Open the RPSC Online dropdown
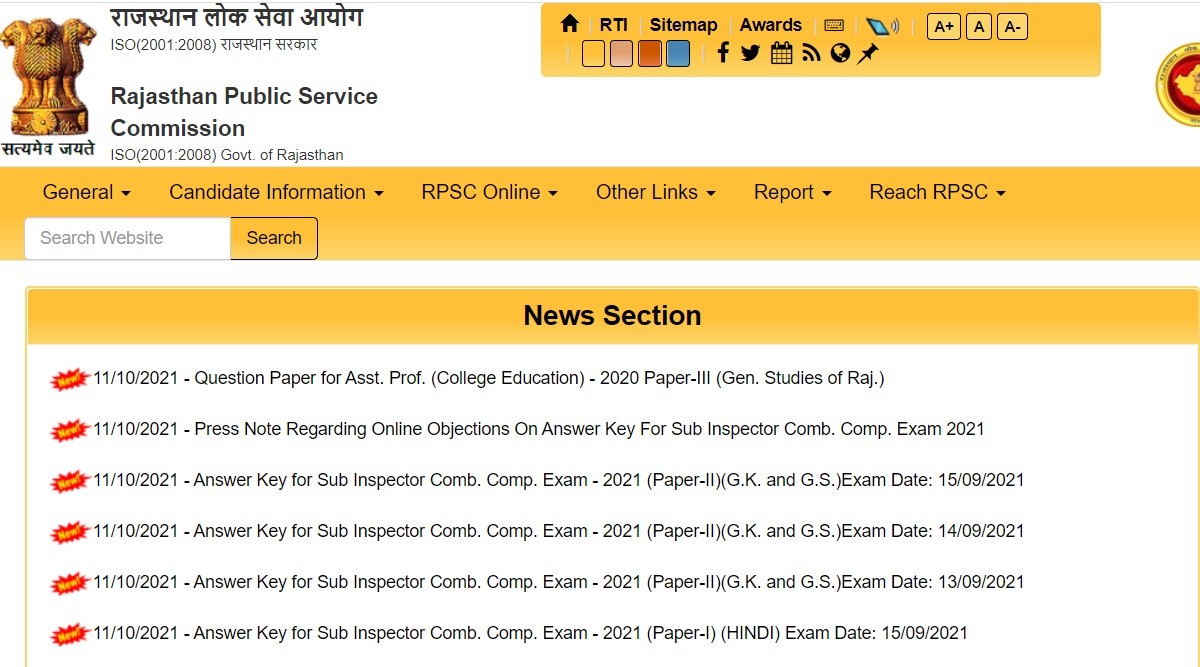Image resolution: width=1200 pixels, height=667 pixels. [489, 192]
